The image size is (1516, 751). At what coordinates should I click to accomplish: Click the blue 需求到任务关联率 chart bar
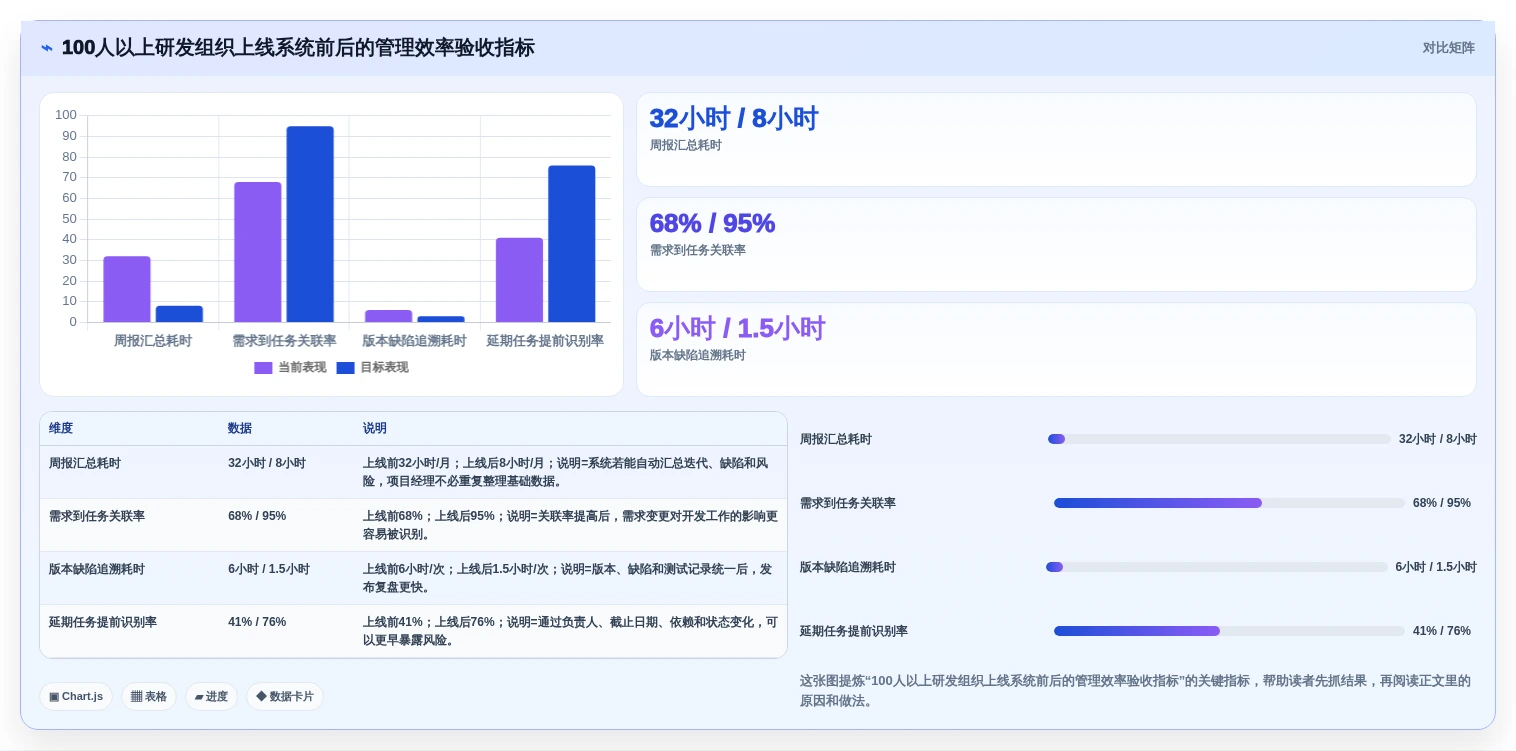[x=310, y=224]
